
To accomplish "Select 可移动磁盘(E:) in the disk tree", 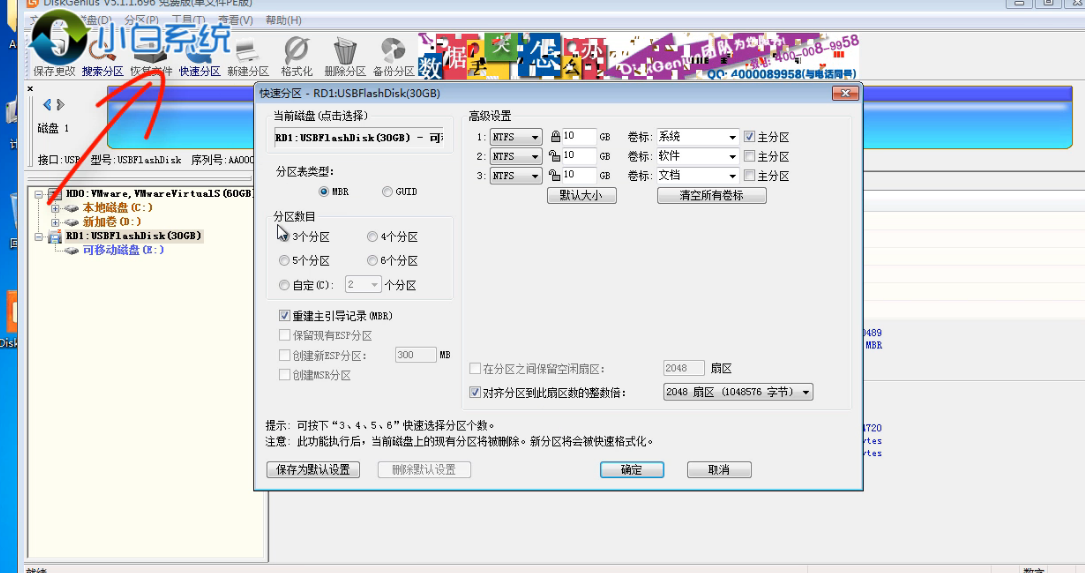I will pos(123,250).
